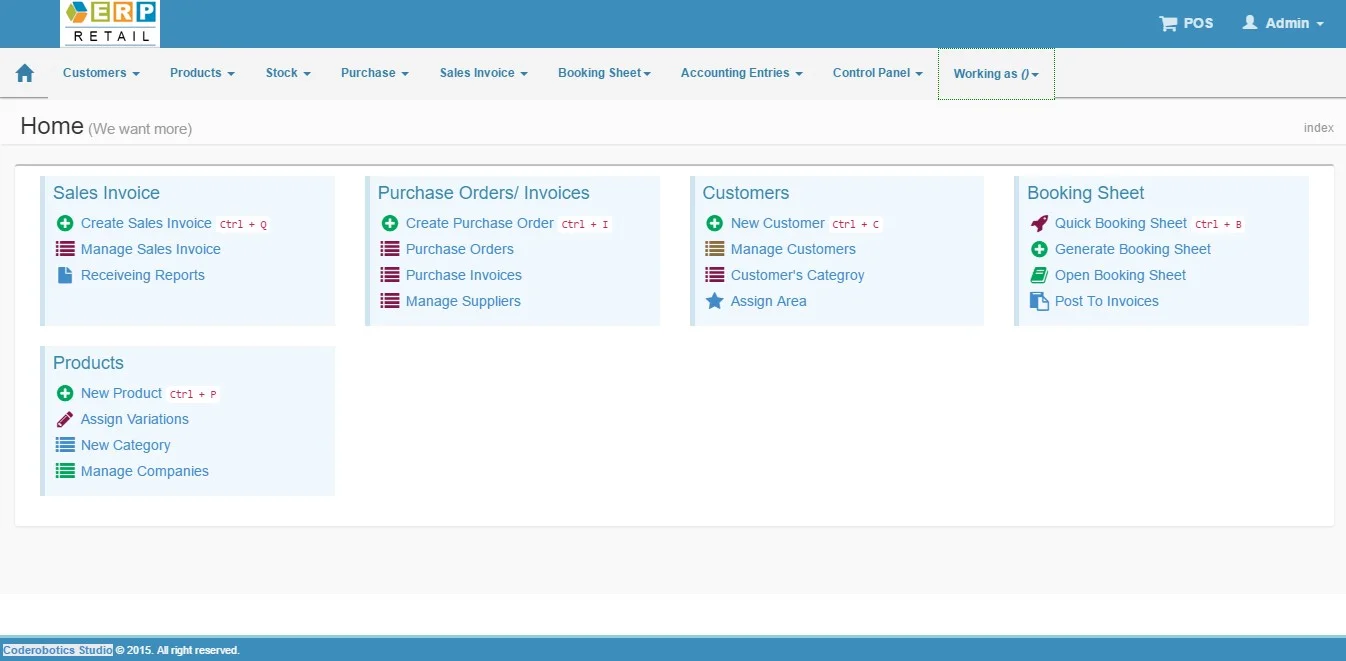Open the Receiveing Reports link

pos(143,275)
